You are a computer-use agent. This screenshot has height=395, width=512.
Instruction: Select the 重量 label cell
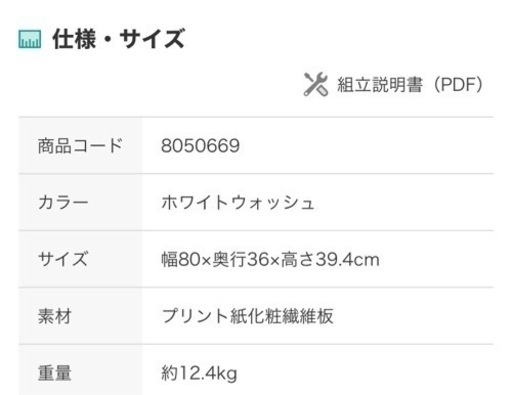point(80,370)
